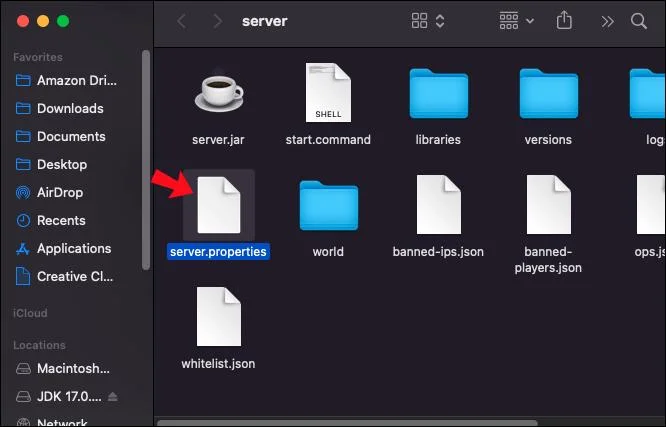The height and width of the screenshot is (427, 666).
Task: Show more toolbar items chevron
Action: coord(607,21)
